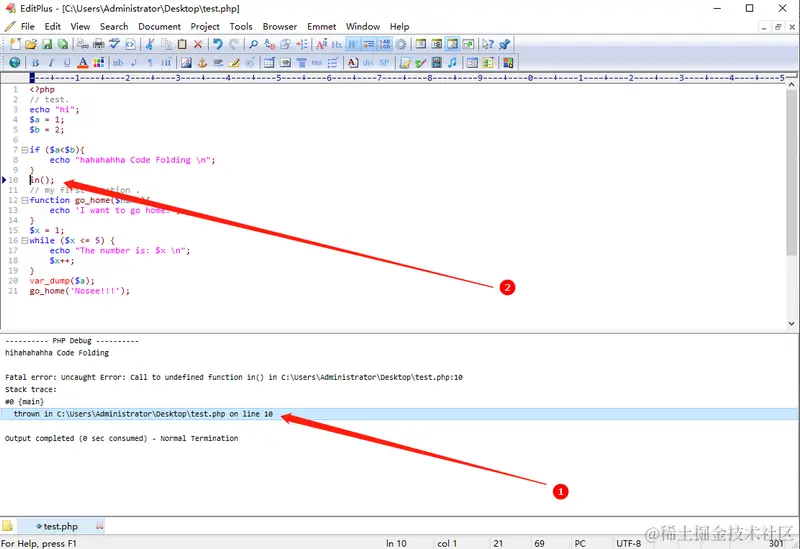Save the file with the floppy icon

coord(47,44)
